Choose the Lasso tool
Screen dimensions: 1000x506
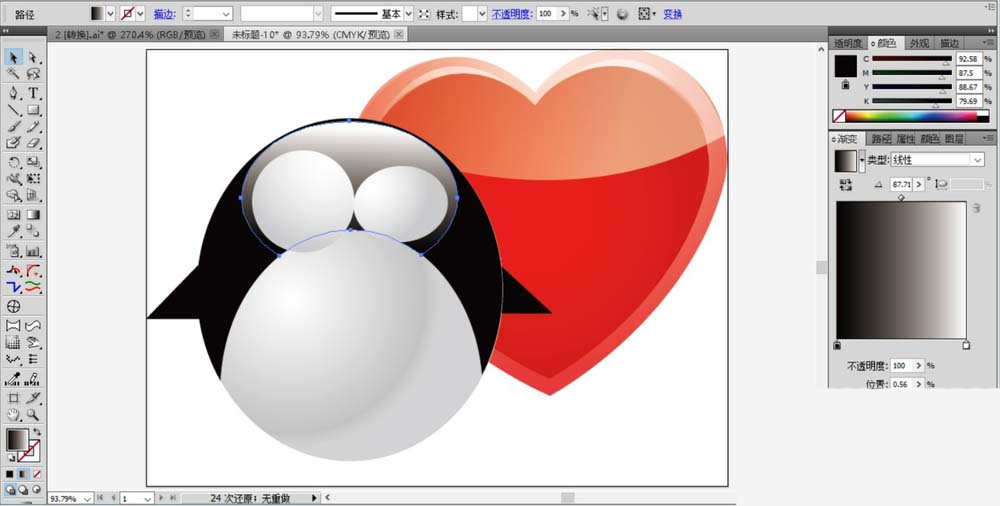click(33, 75)
